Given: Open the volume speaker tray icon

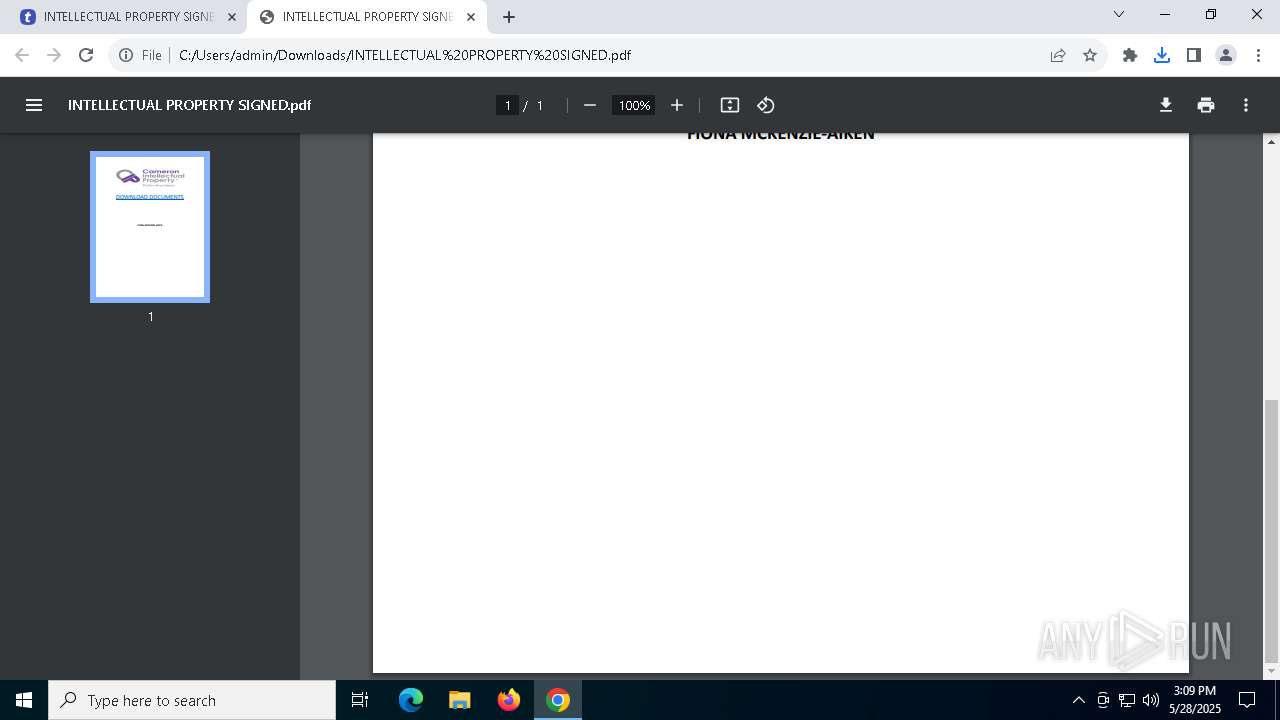Looking at the screenshot, I should click(1151, 700).
